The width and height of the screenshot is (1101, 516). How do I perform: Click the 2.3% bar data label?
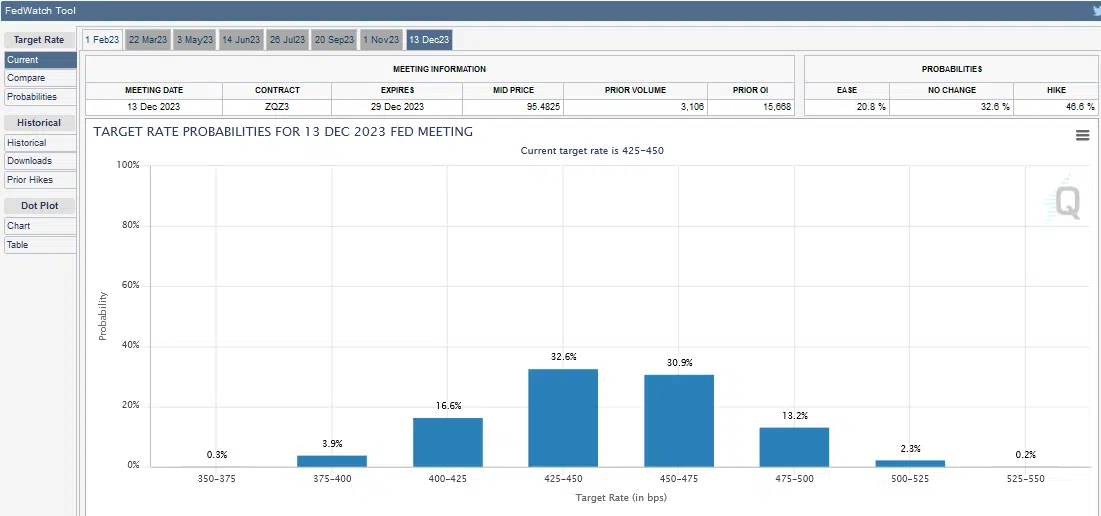click(910, 449)
